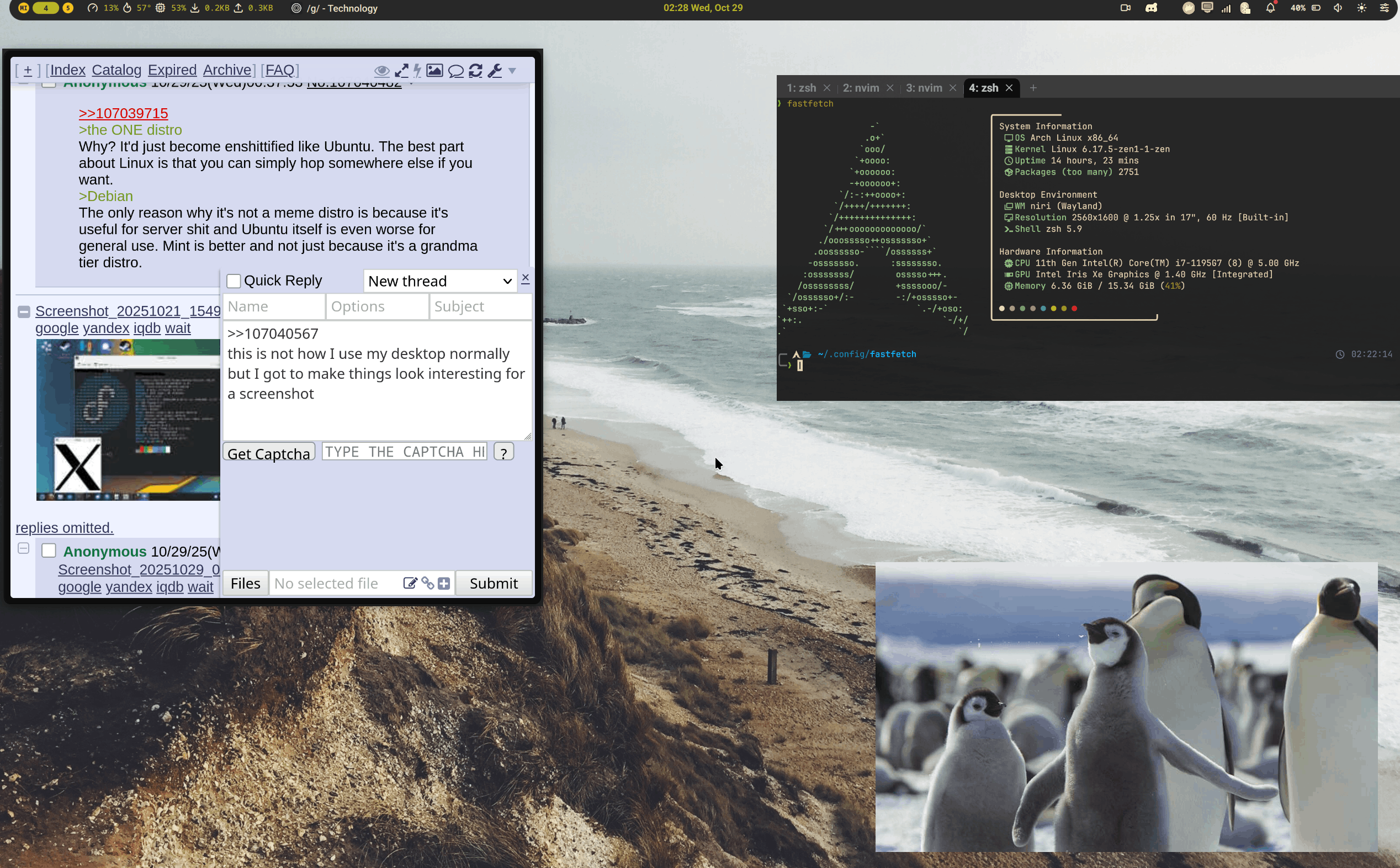1400x868 pixels.
Task: Open notifications bell in top bar
Action: click(x=1270, y=8)
